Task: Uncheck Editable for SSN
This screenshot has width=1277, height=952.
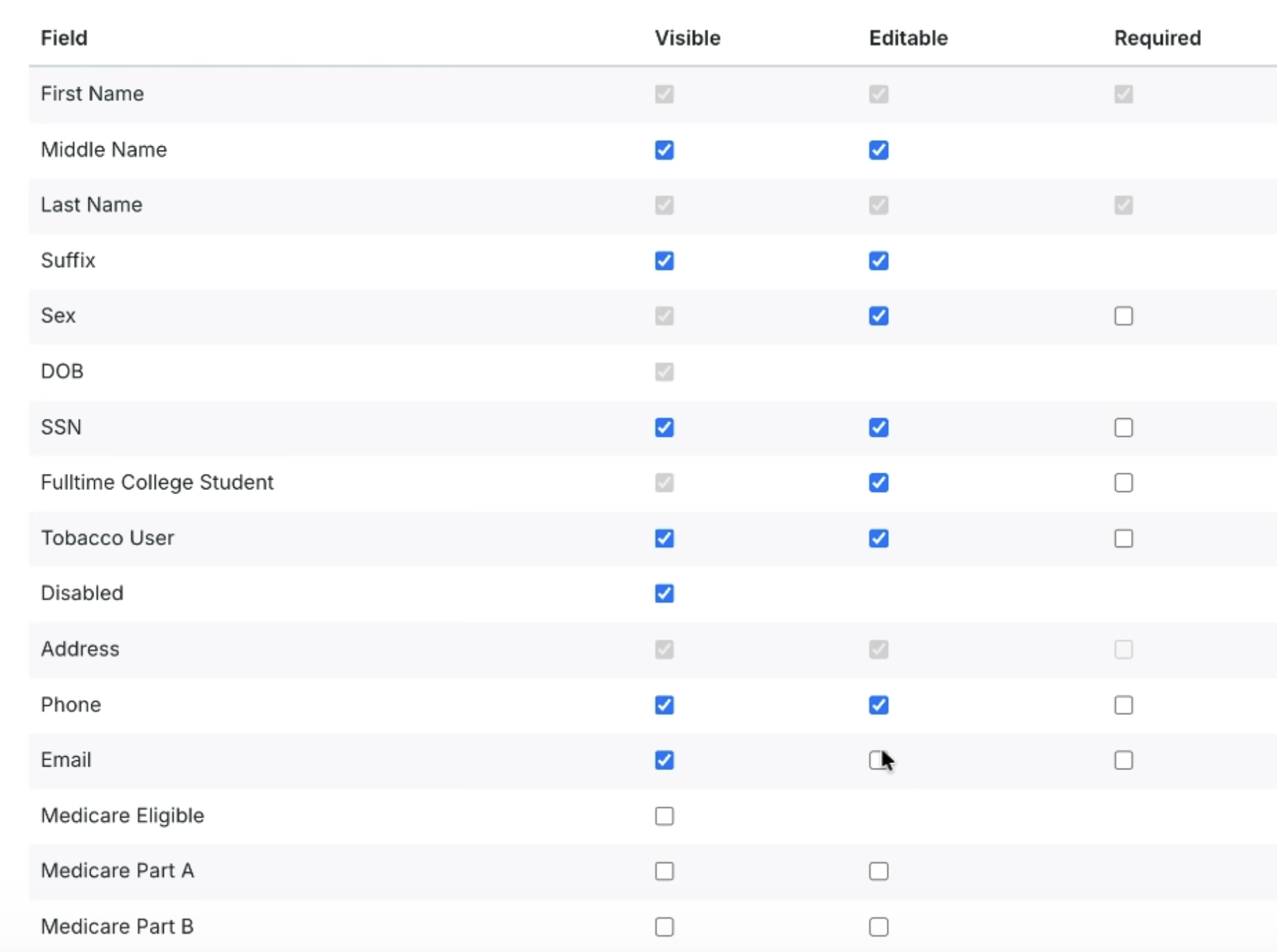Action: (x=878, y=427)
